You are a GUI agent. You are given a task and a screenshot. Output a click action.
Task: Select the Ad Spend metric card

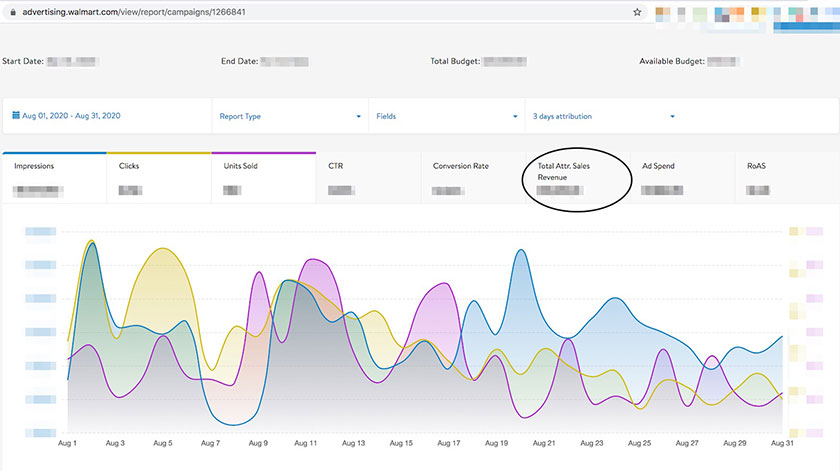pos(682,178)
